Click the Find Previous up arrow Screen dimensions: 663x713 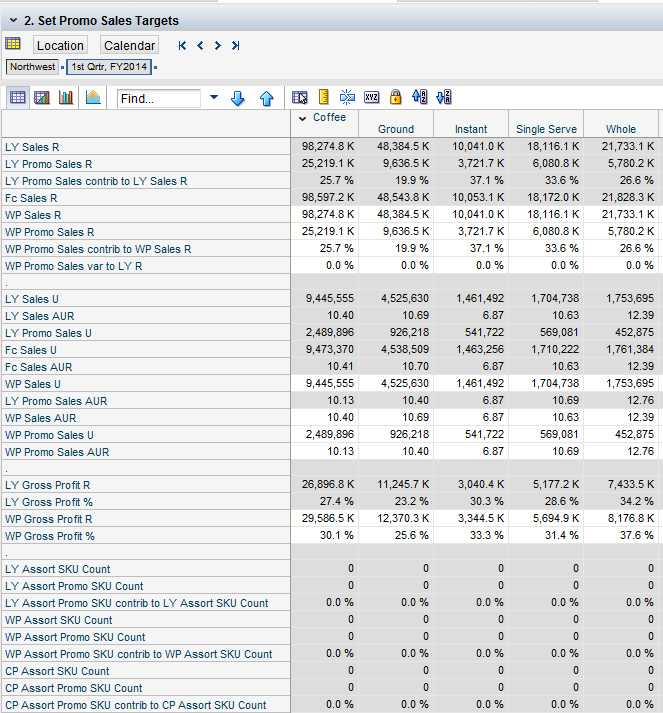point(266,98)
